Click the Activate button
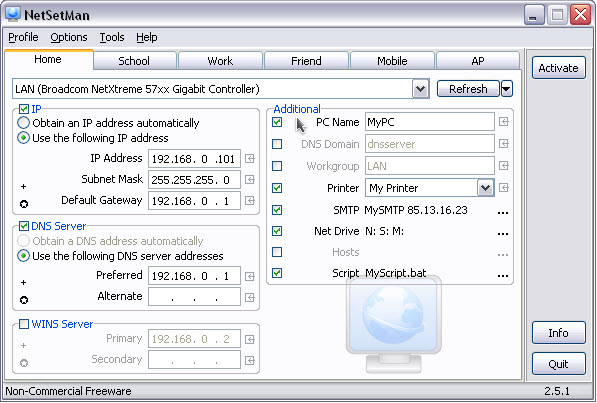This screenshot has width=597, height=403. tap(559, 68)
